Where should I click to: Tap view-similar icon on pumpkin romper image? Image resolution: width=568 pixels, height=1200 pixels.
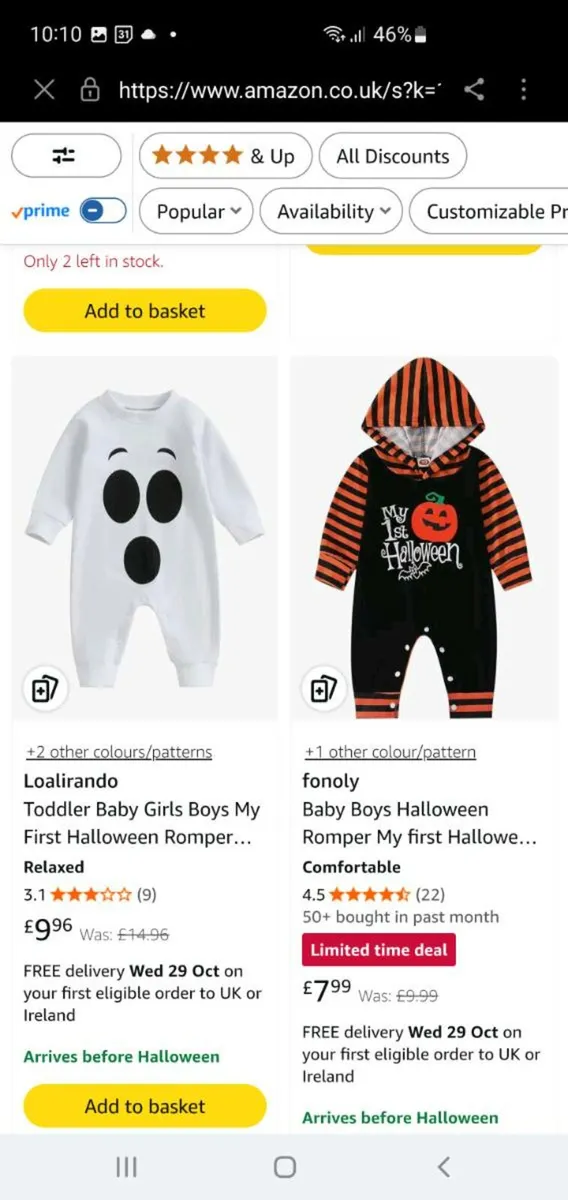[x=321, y=689]
